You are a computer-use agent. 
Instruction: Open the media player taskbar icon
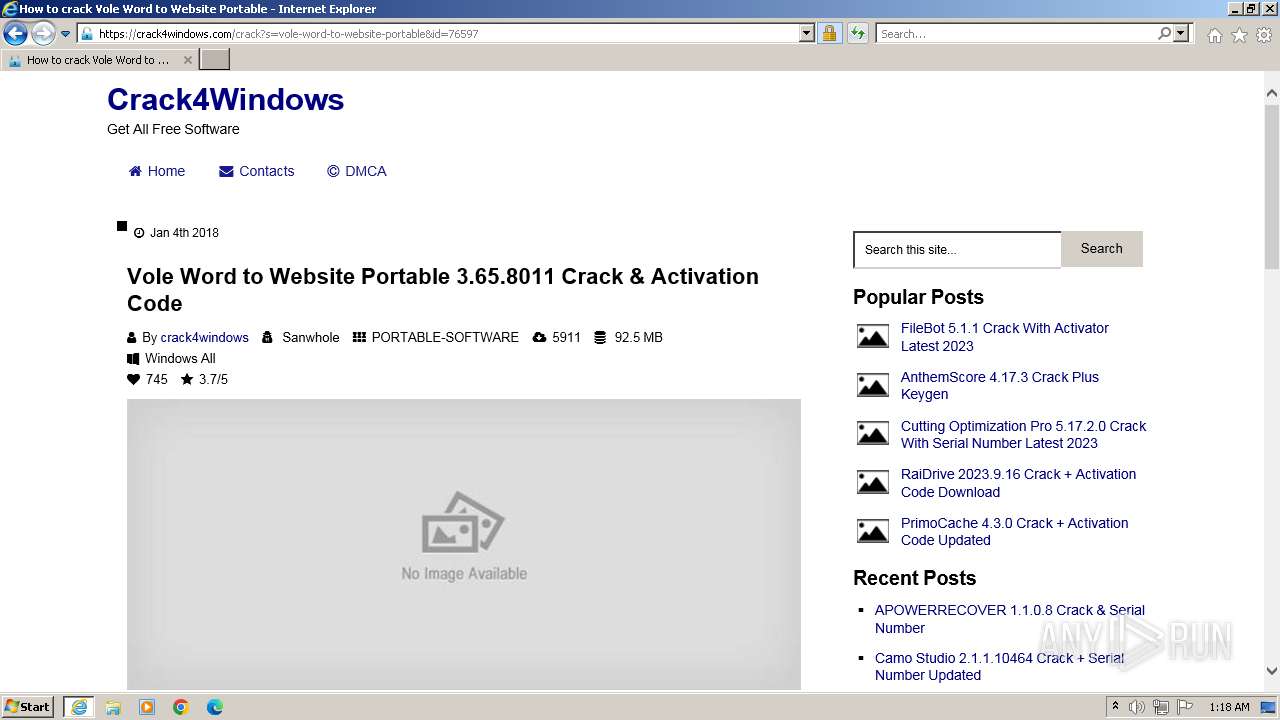147,707
